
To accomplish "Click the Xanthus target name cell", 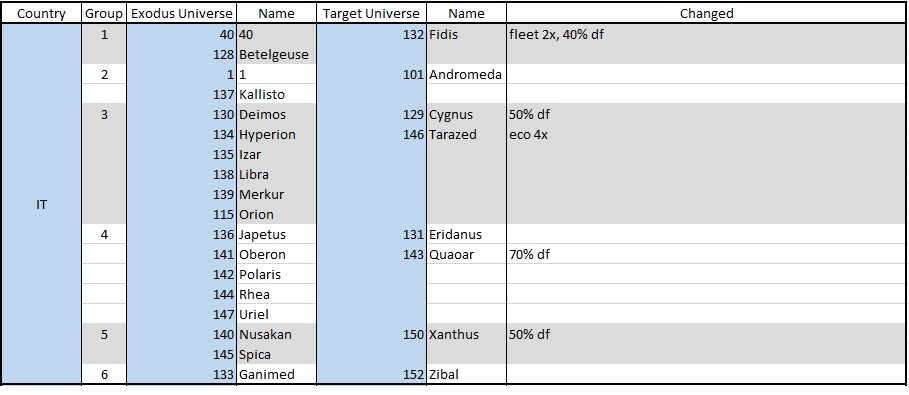I will [466, 334].
